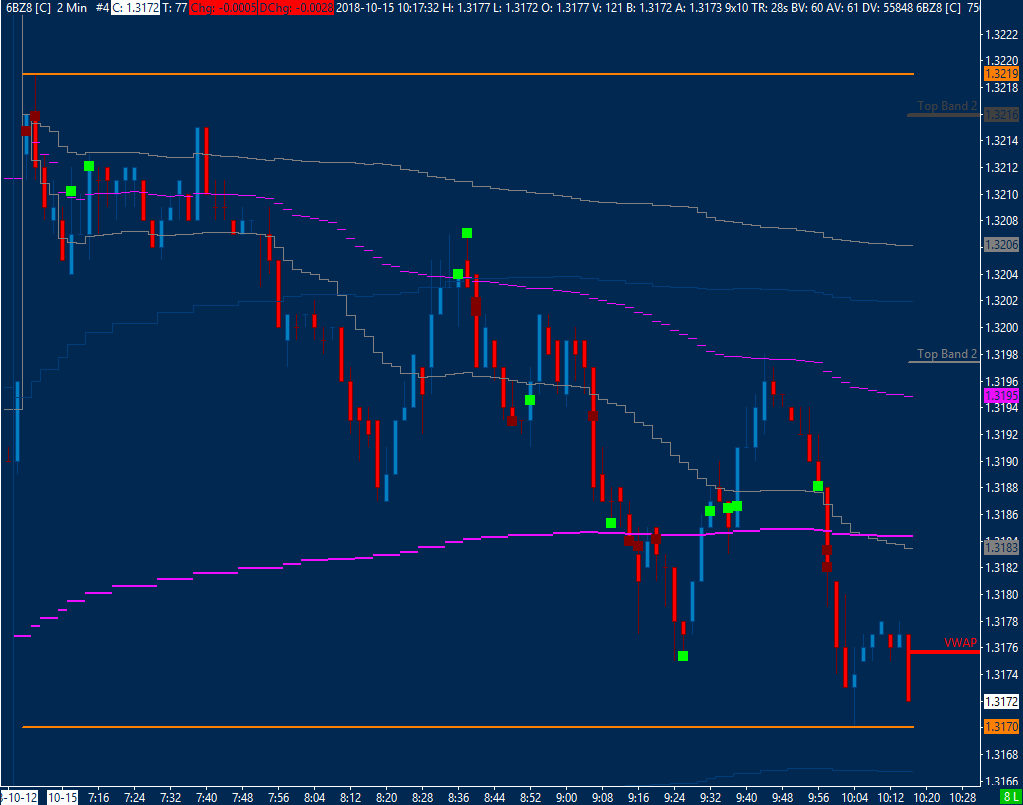The width and height of the screenshot is (1023, 805).
Task: Click the upper 'Top Band 2' label near 1.3216
Action: click(947, 106)
